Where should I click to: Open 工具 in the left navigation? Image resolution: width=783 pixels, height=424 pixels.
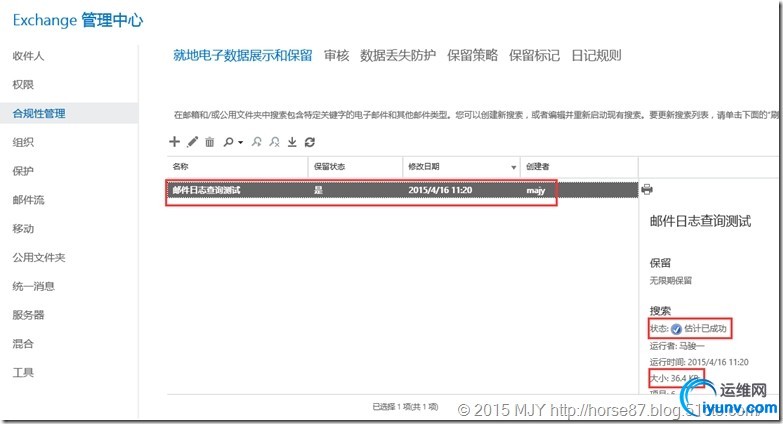pos(23,373)
